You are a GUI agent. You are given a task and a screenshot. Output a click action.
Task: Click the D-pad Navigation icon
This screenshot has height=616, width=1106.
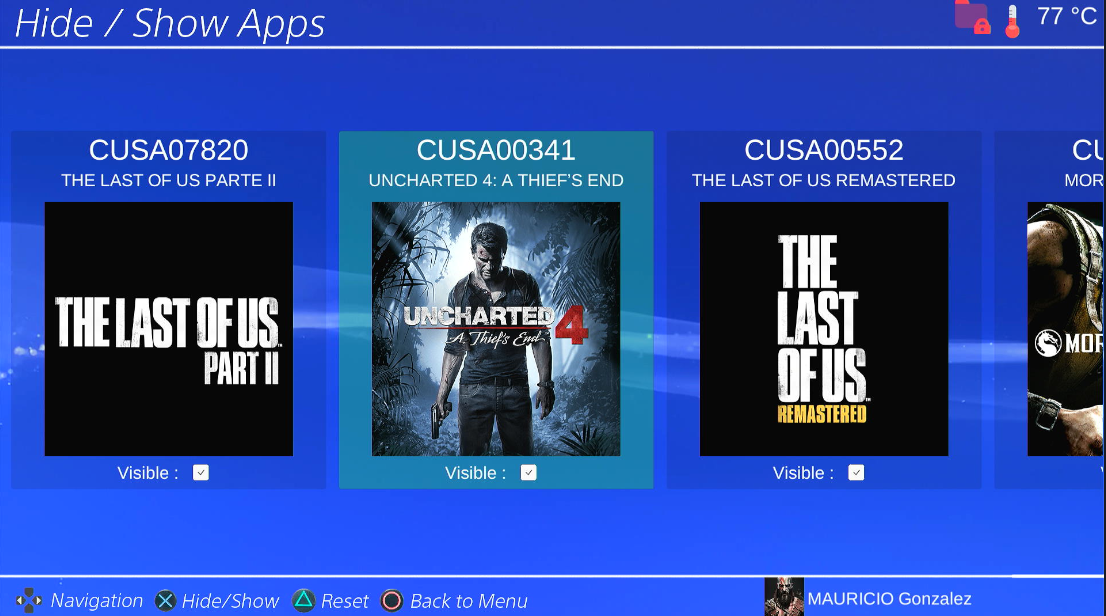point(29,601)
